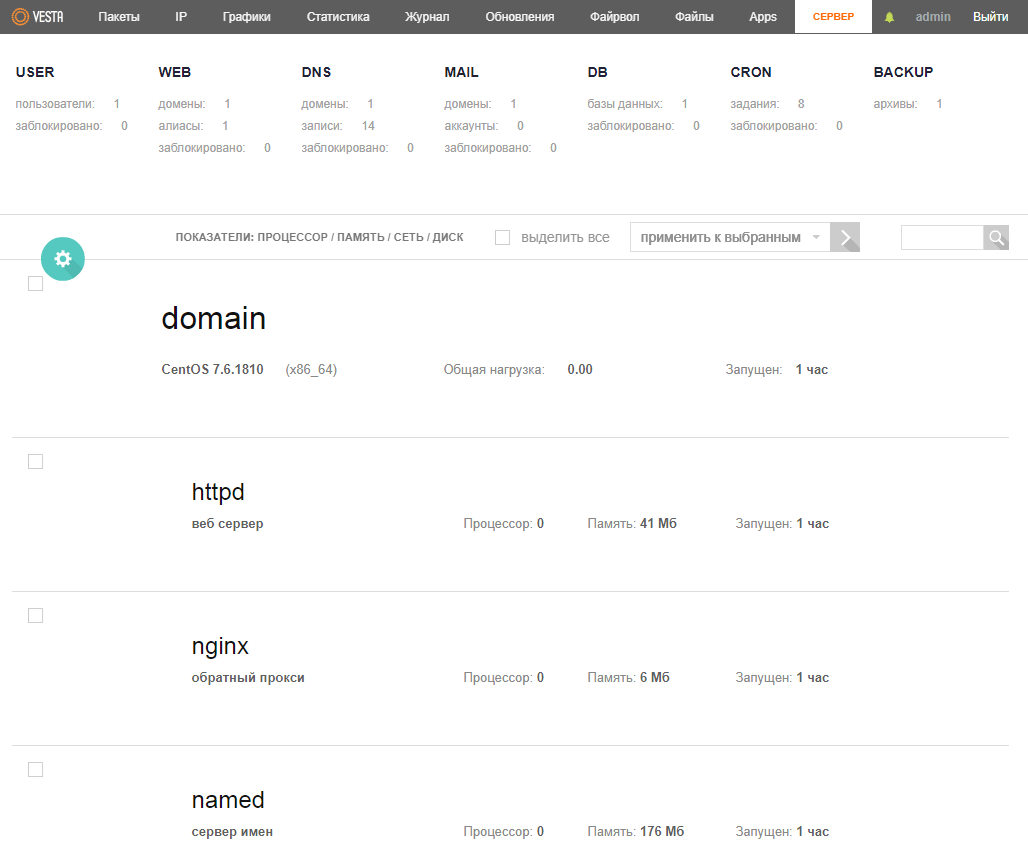
Task: Tick the named service checkbox
Action: (x=35, y=770)
